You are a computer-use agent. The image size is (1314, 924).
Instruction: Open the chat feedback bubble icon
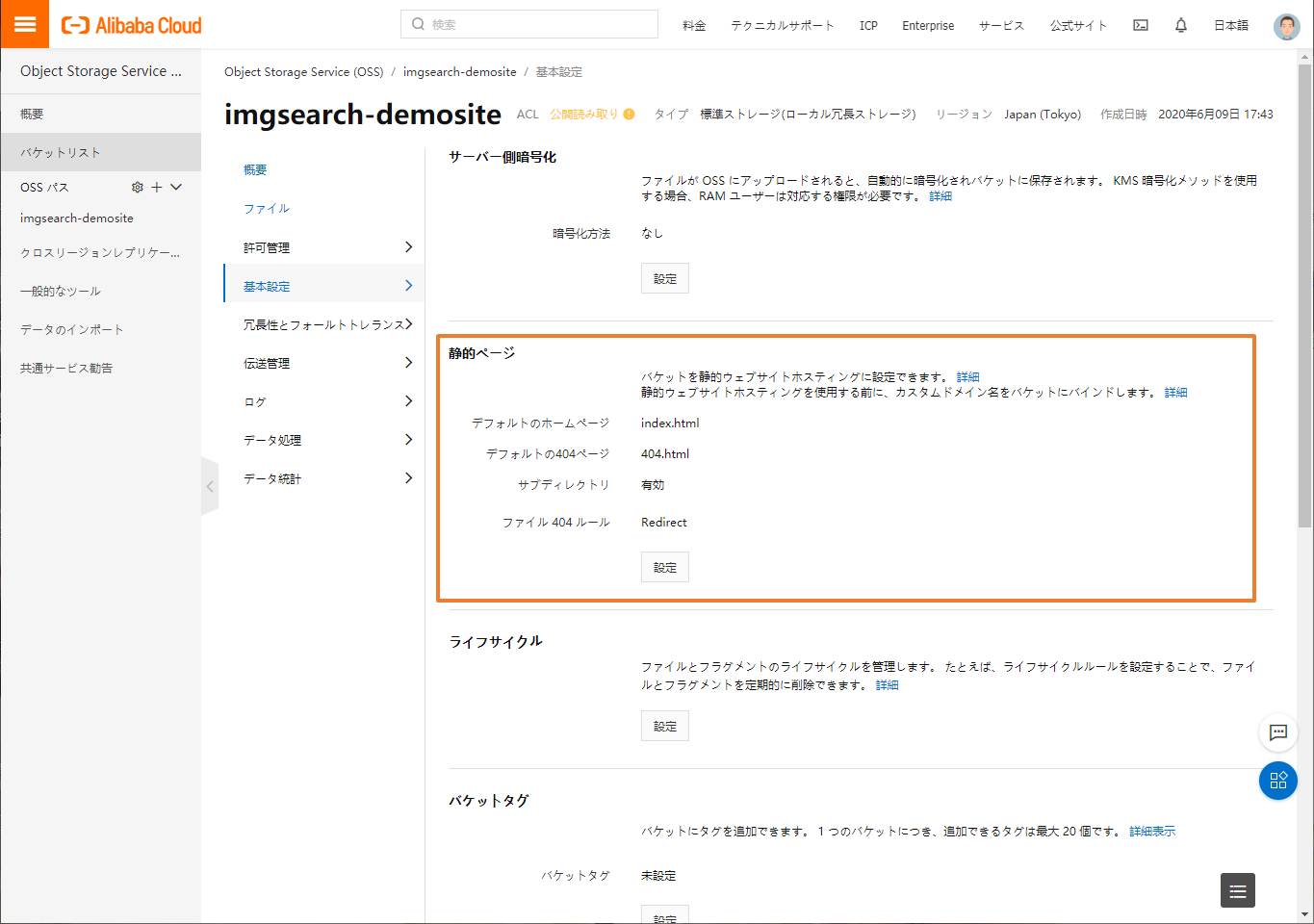pos(1278,732)
